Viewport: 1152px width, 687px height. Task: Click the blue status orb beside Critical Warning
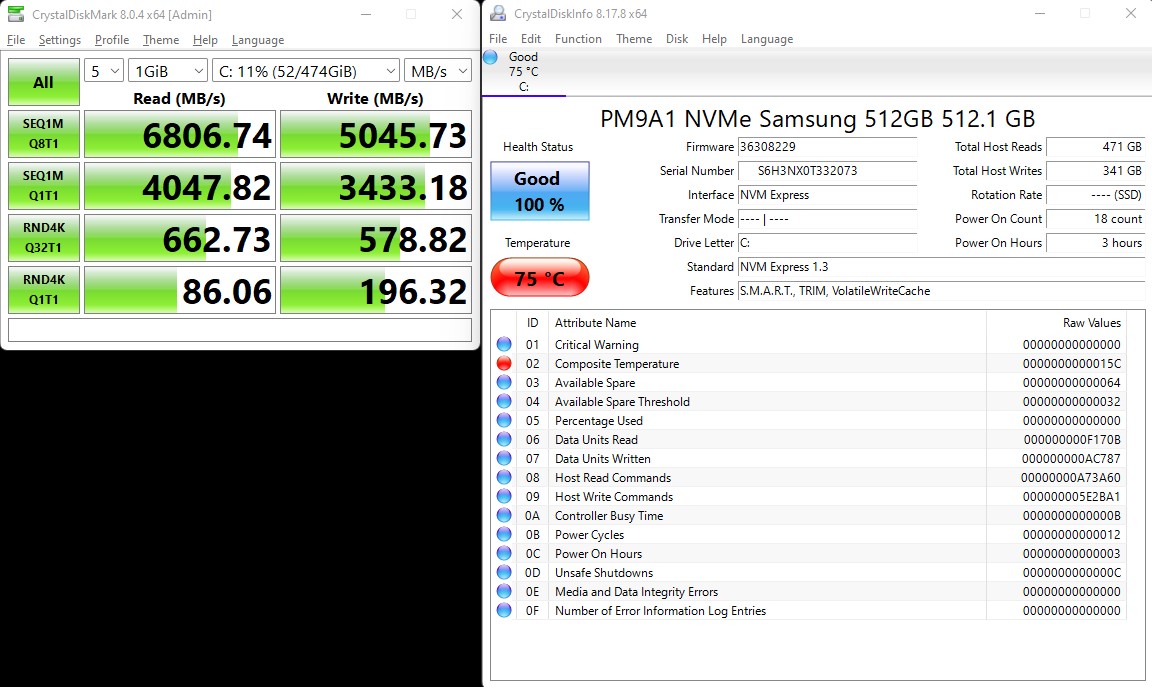tap(504, 345)
